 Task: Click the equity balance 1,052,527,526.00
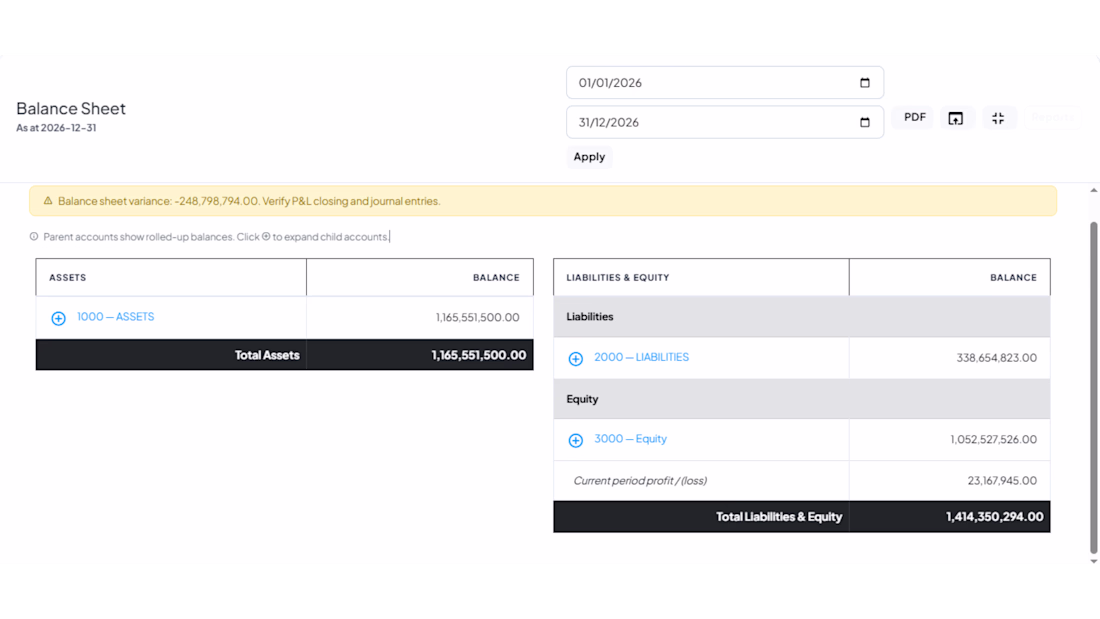tap(993, 439)
